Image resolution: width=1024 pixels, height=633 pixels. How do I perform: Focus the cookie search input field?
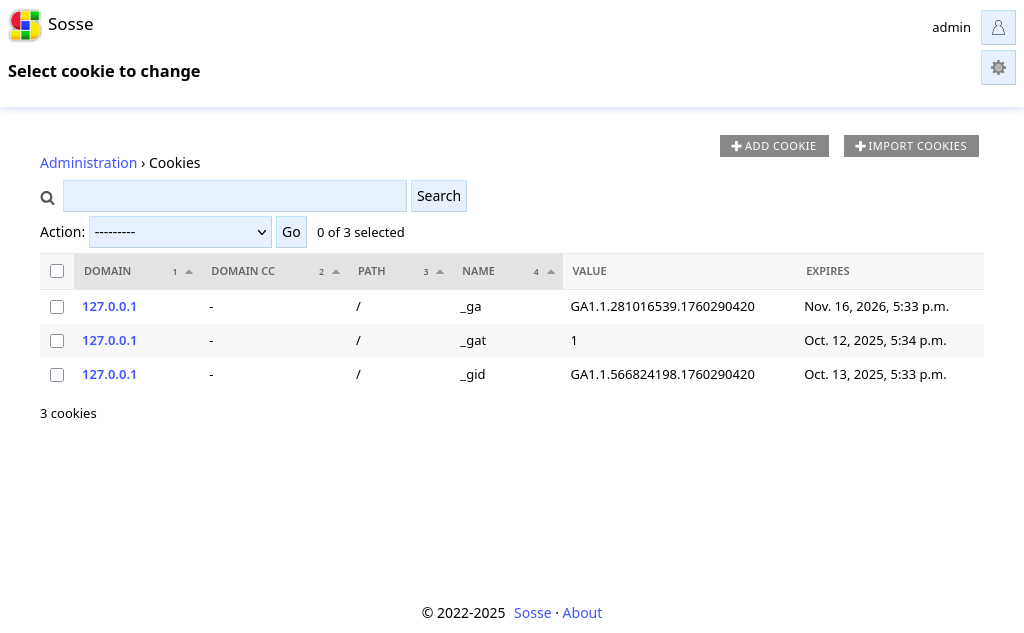(234, 196)
